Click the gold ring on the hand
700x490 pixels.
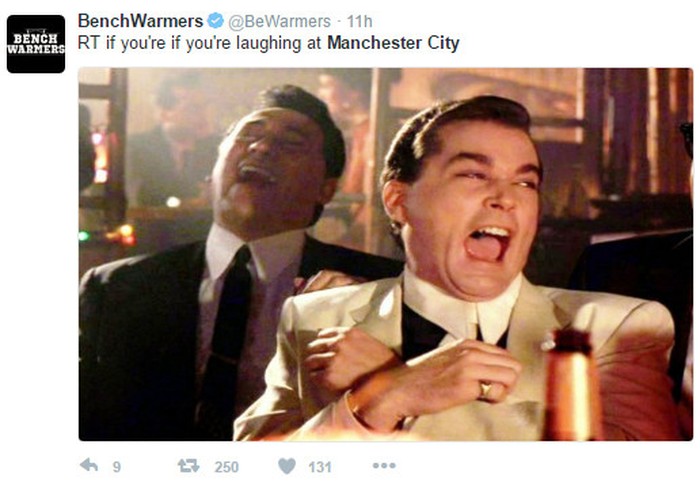click(485, 389)
